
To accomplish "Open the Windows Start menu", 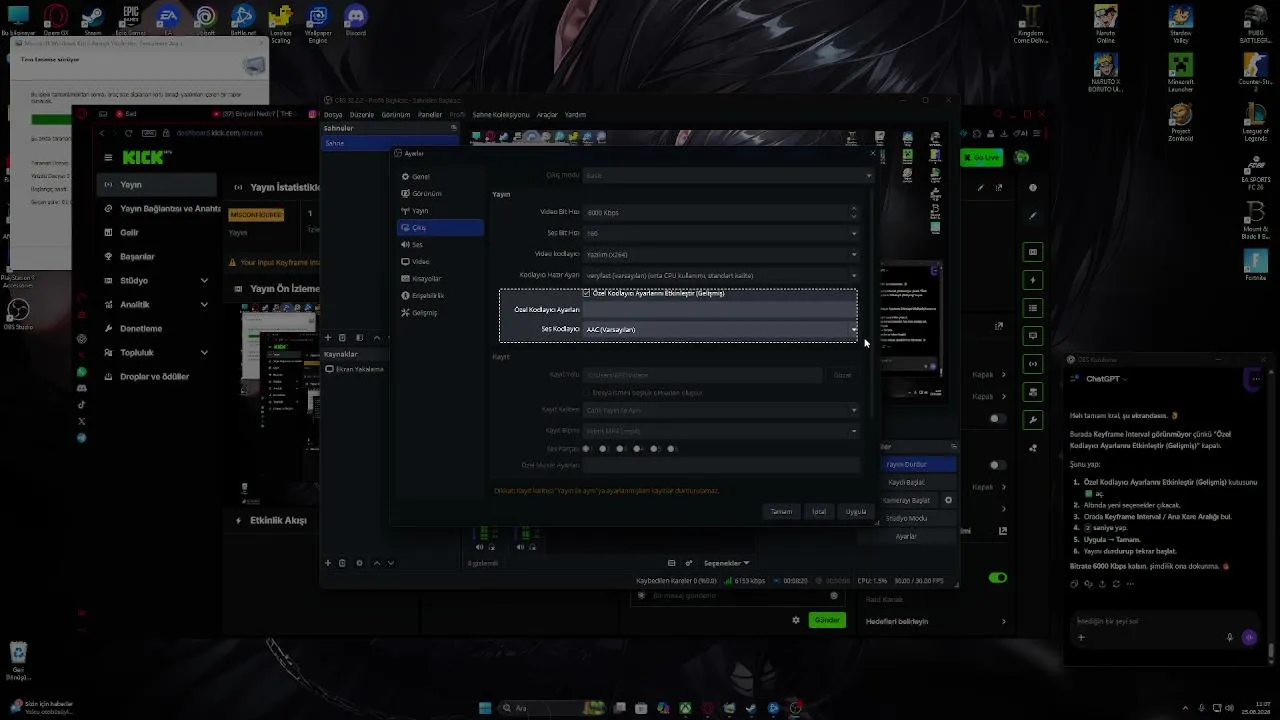I will pyautogui.click(x=485, y=708).
